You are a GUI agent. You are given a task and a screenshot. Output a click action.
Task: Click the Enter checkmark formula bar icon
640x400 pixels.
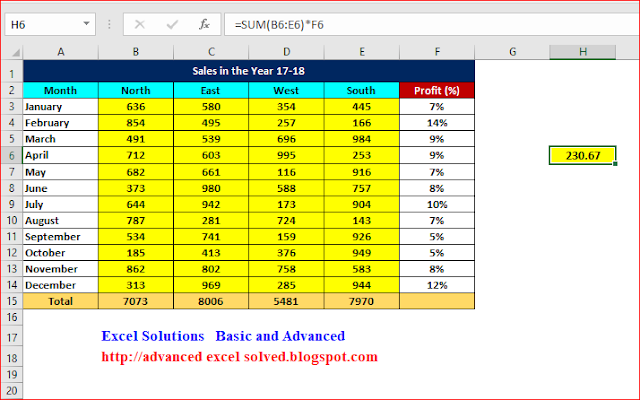[x=172, y=25]
